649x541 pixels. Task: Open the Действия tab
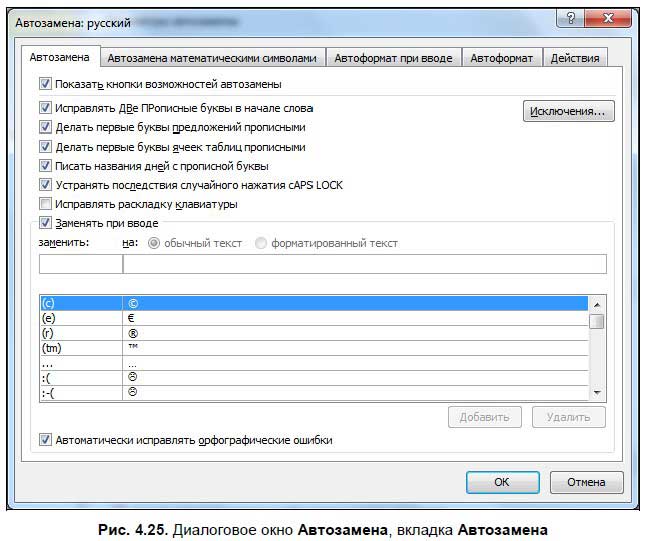pyautogui.click(x=575, y=58)
